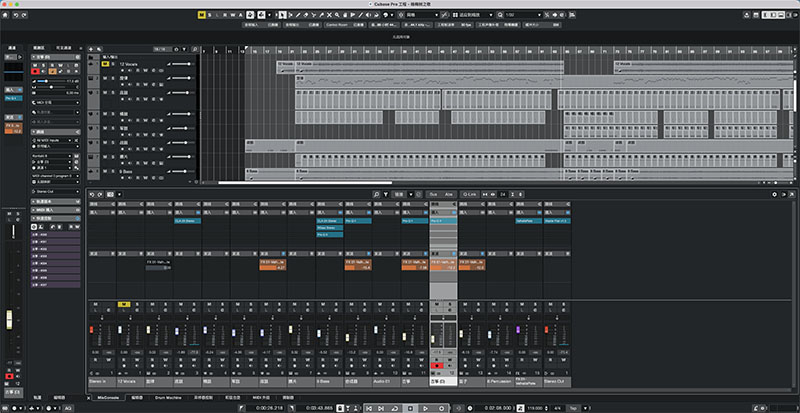Click the Redo arrow in the top toolbar
Image resolution: width=800 pixels, height=413 pixels.
point(24,15)
